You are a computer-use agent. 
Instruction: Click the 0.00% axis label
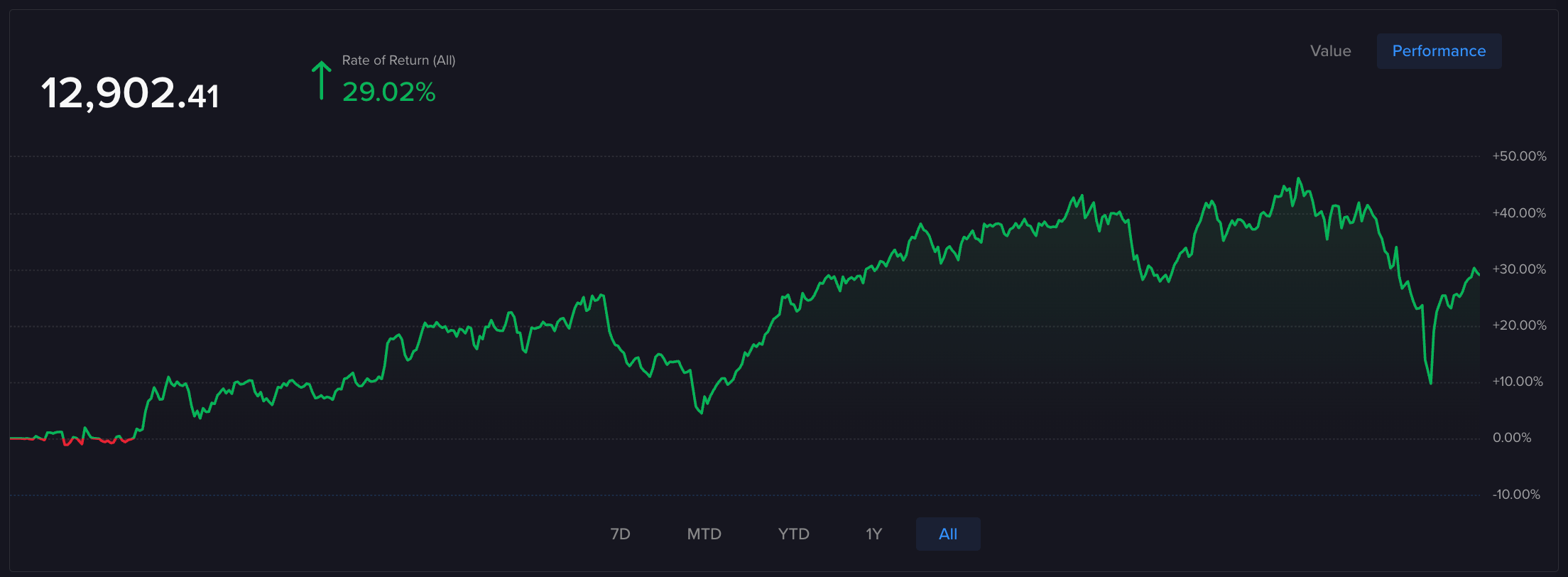(x=1512, y=438)
